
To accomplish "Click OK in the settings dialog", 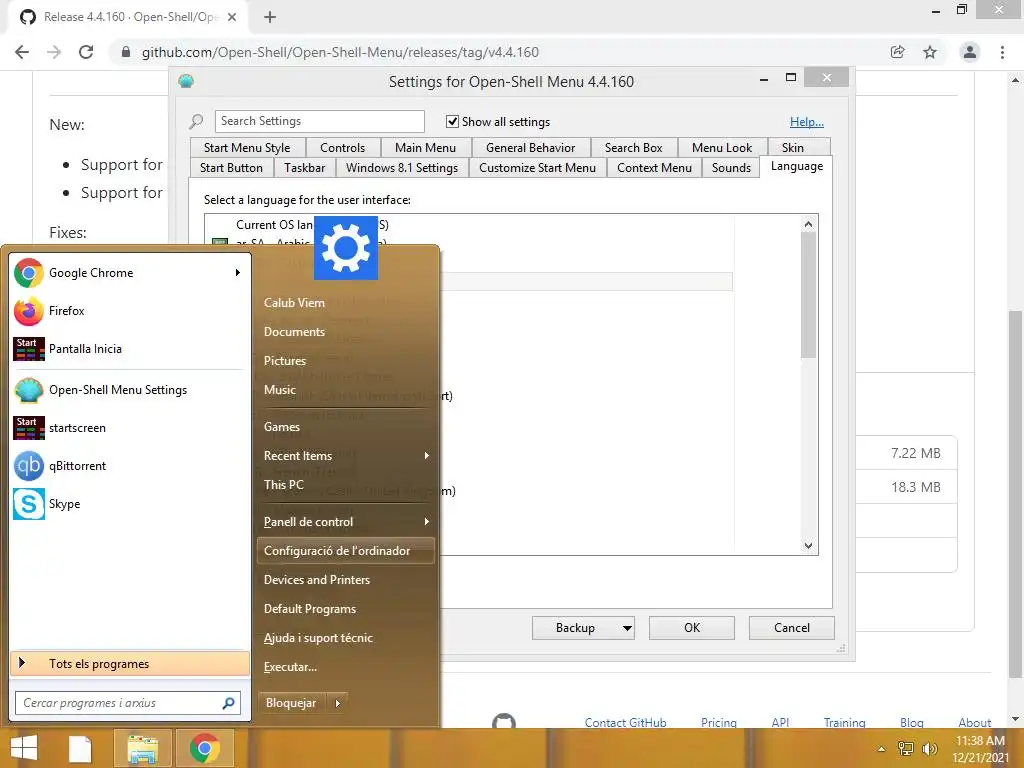I will point(692,628).
